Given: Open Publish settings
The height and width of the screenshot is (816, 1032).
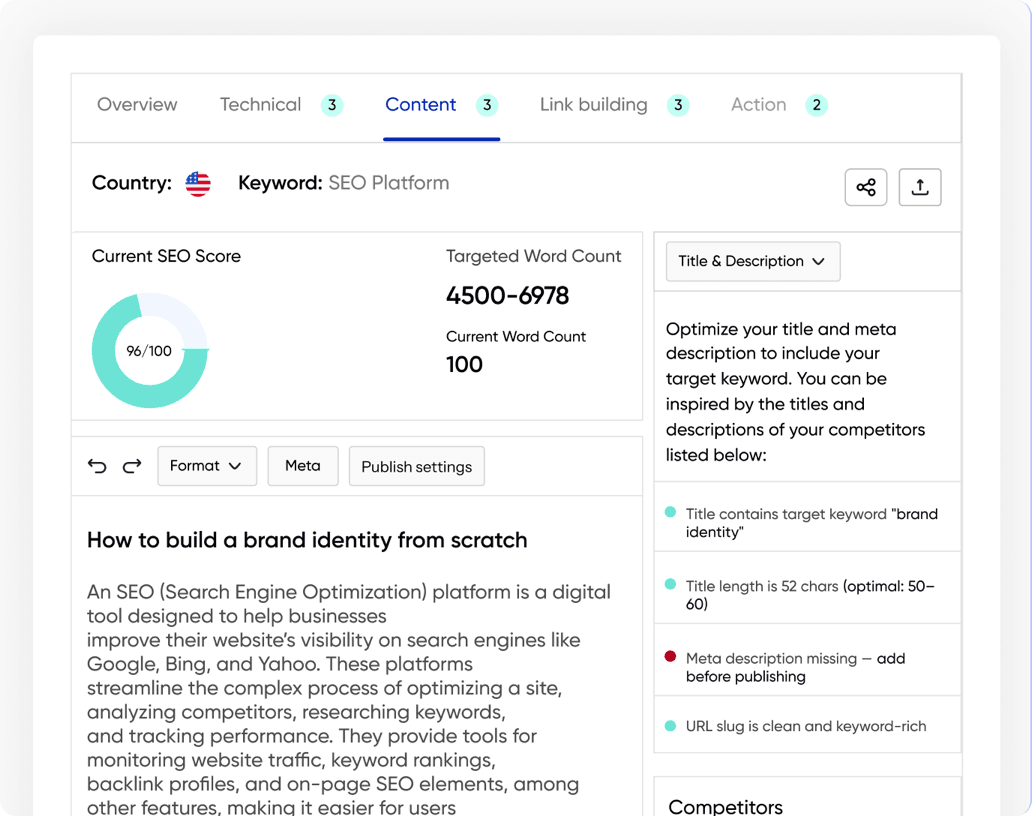Looking at the screenshot, I should (417, 466).
